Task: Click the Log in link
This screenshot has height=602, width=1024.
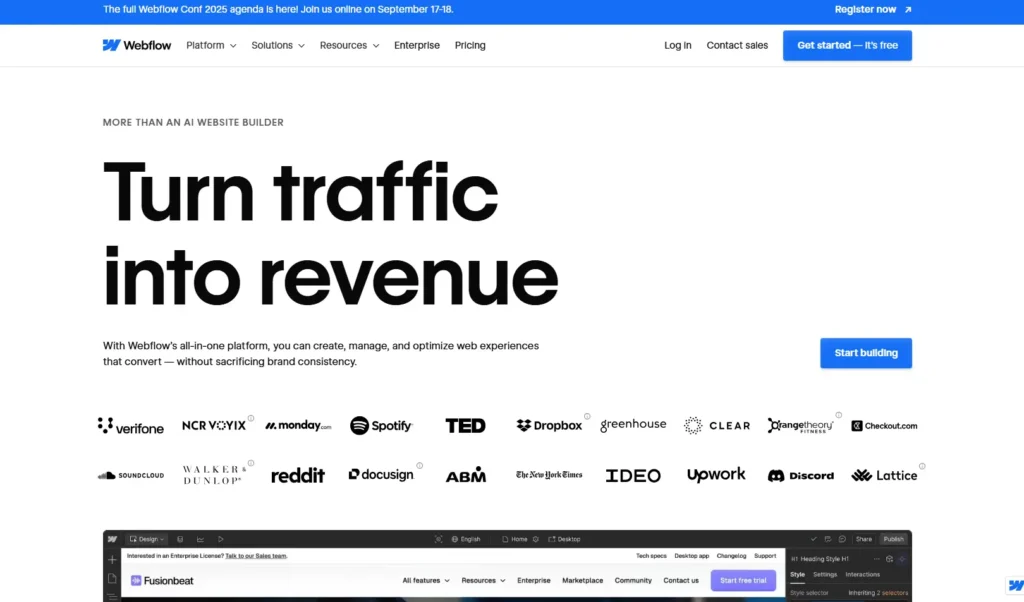Action: click(x=678, y=46)
